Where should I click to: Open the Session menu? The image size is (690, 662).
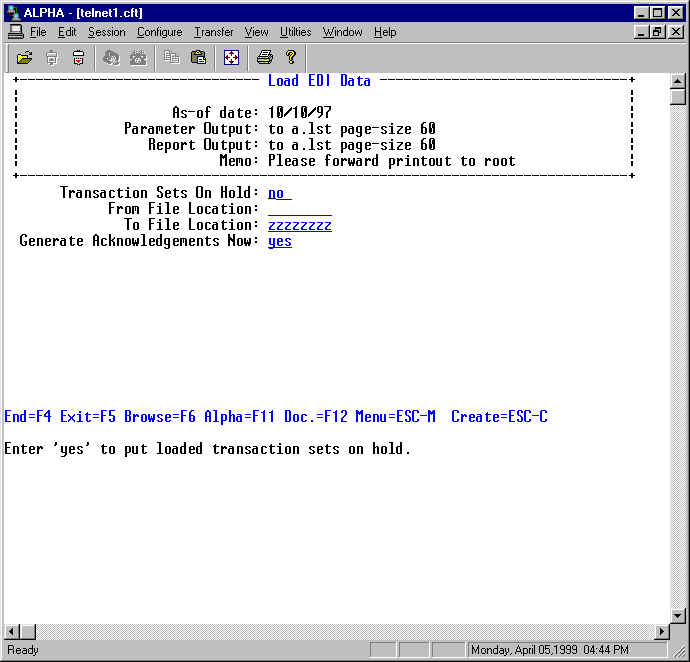coord(106,32)
